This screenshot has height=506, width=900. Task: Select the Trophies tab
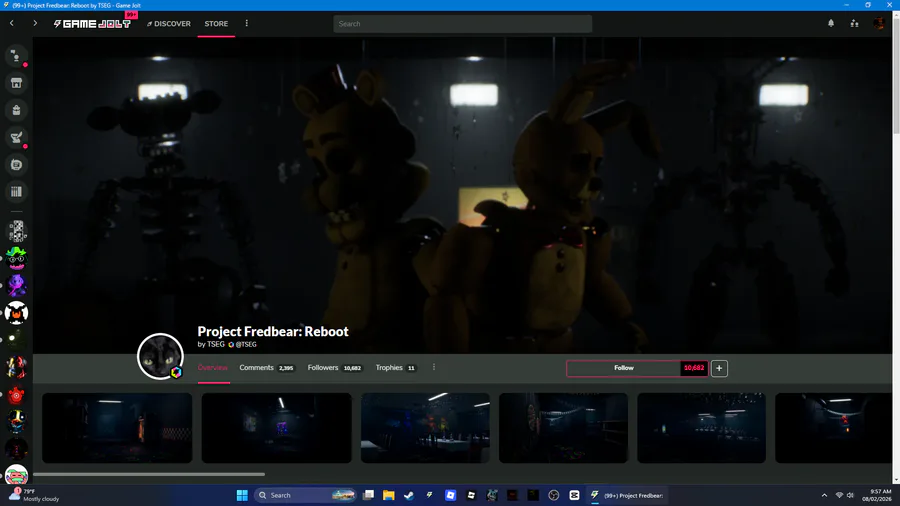395,368
